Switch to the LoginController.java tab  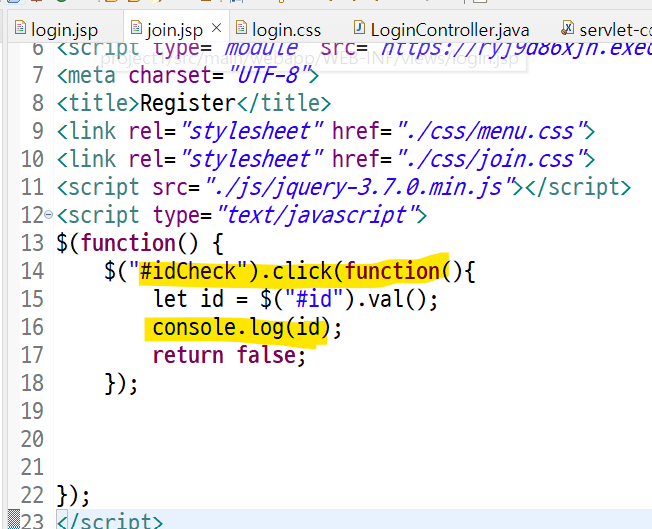click(441, 30)
